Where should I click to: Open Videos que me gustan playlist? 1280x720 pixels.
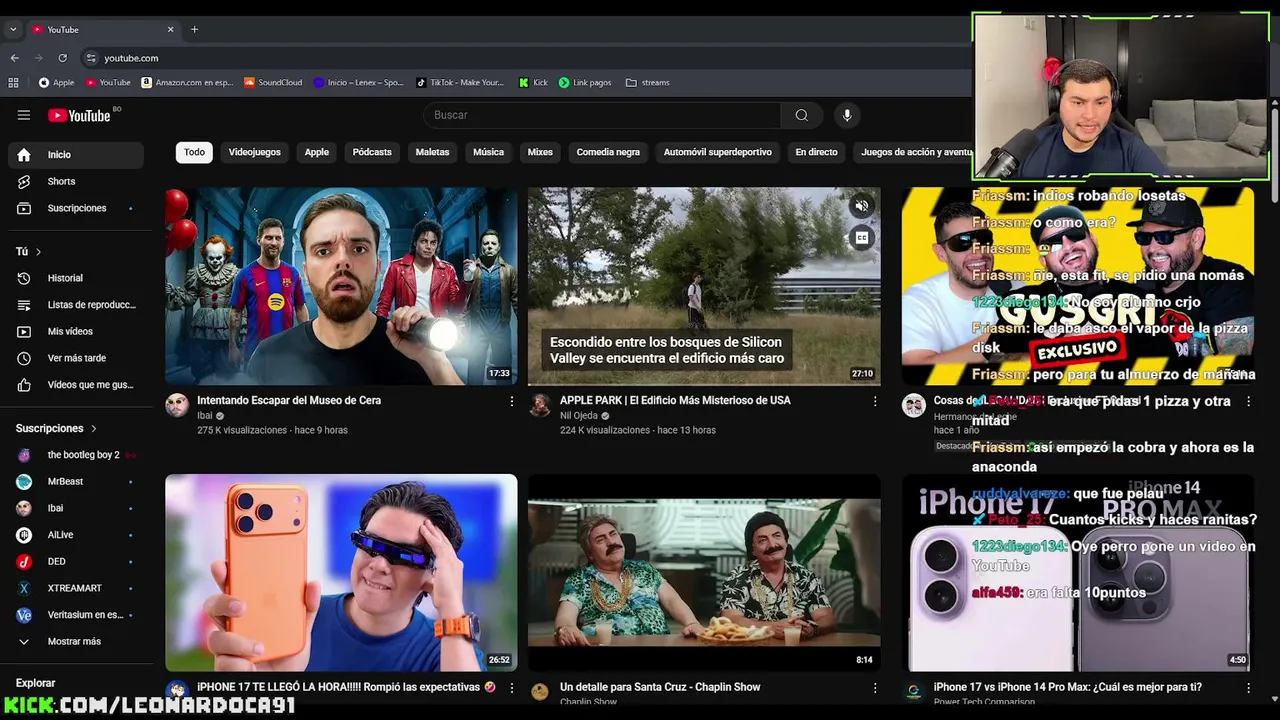pos(76,385)
